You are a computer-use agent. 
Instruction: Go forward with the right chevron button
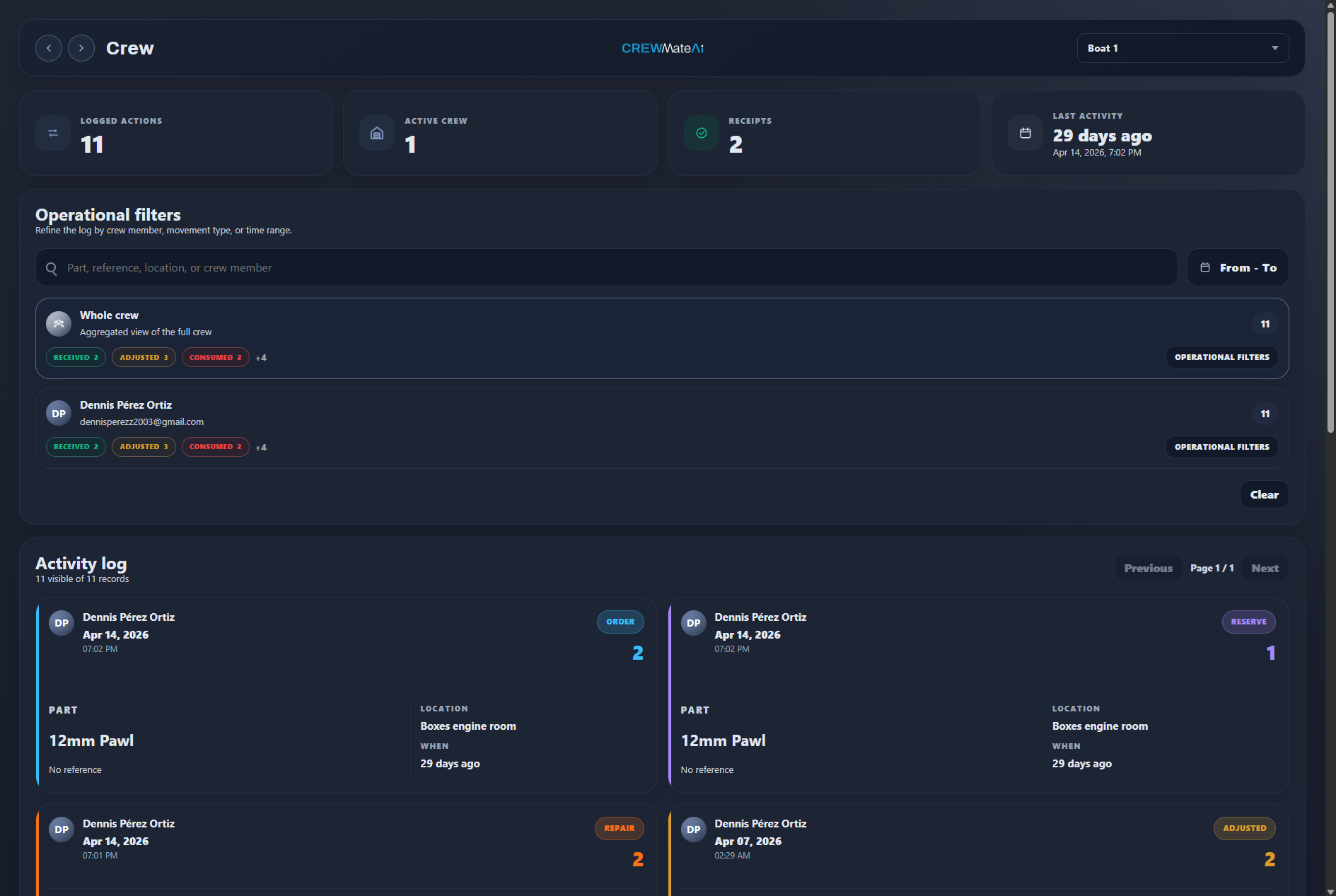tap(81, 48)
